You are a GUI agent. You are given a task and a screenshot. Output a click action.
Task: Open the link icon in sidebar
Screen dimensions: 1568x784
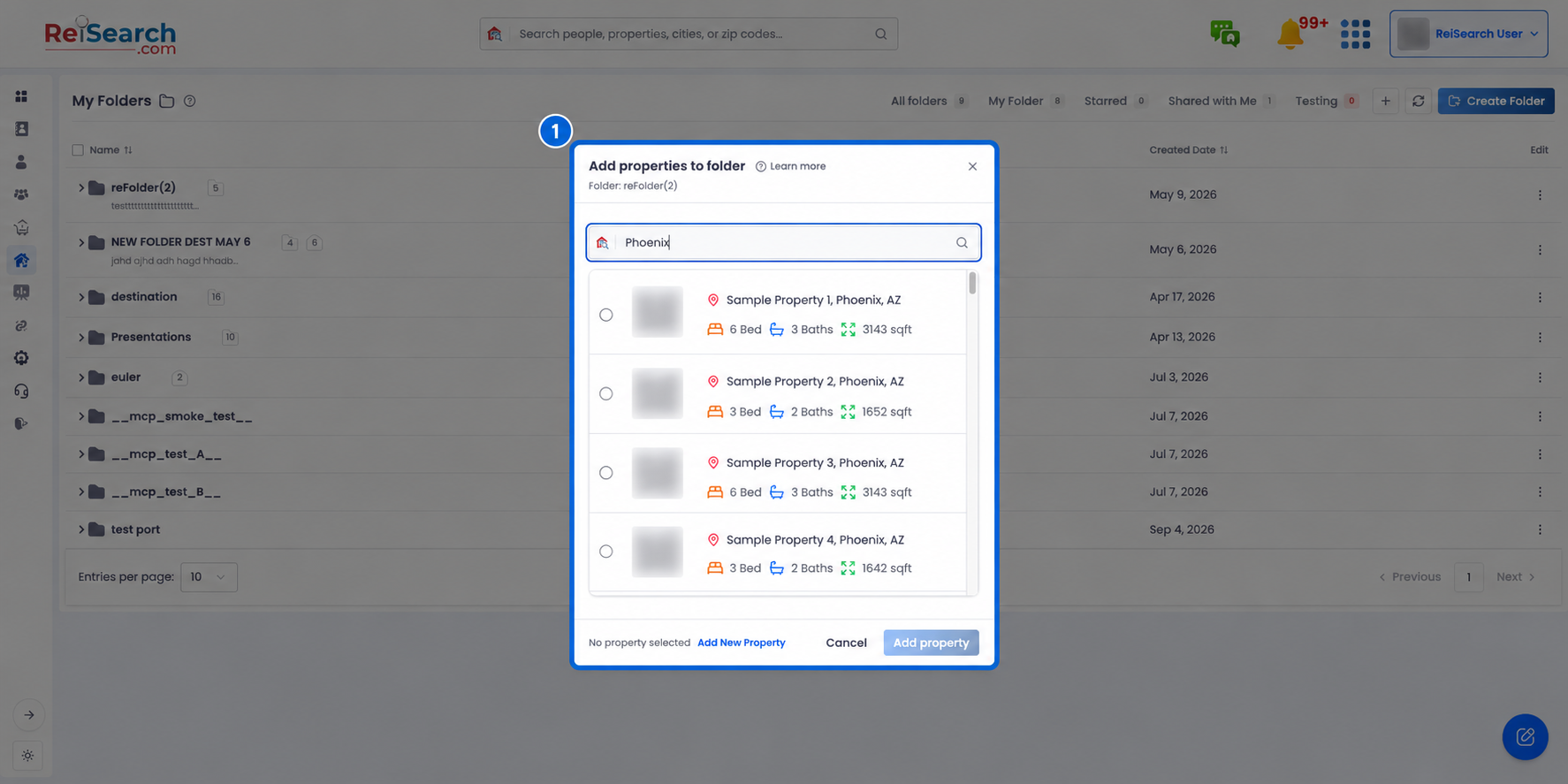pos(21,325)
